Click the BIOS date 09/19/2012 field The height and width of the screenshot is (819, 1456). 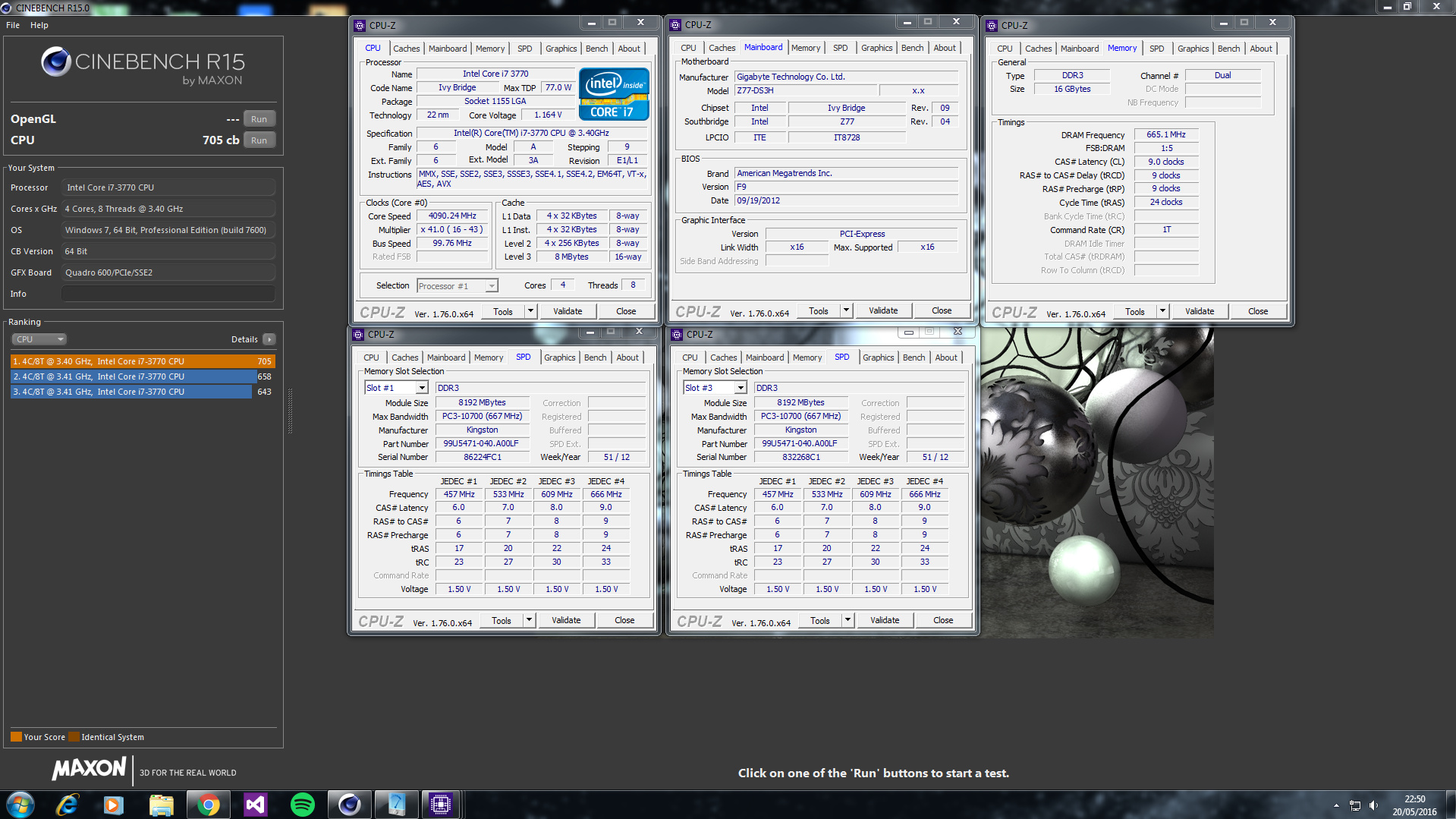pos(846,200)
